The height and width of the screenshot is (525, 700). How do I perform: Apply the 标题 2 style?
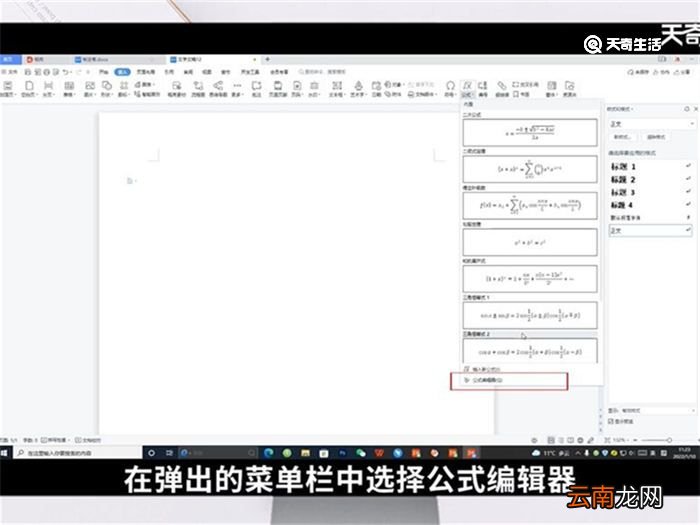point(651,179)
